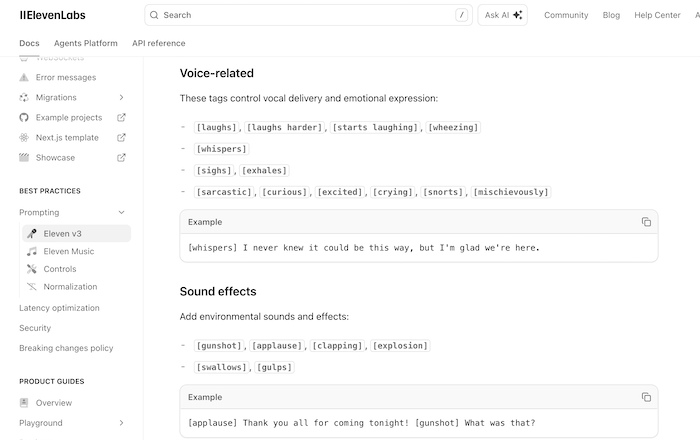Click the Ask AI button
Screen dimensions: 700x440
(503, 15)
